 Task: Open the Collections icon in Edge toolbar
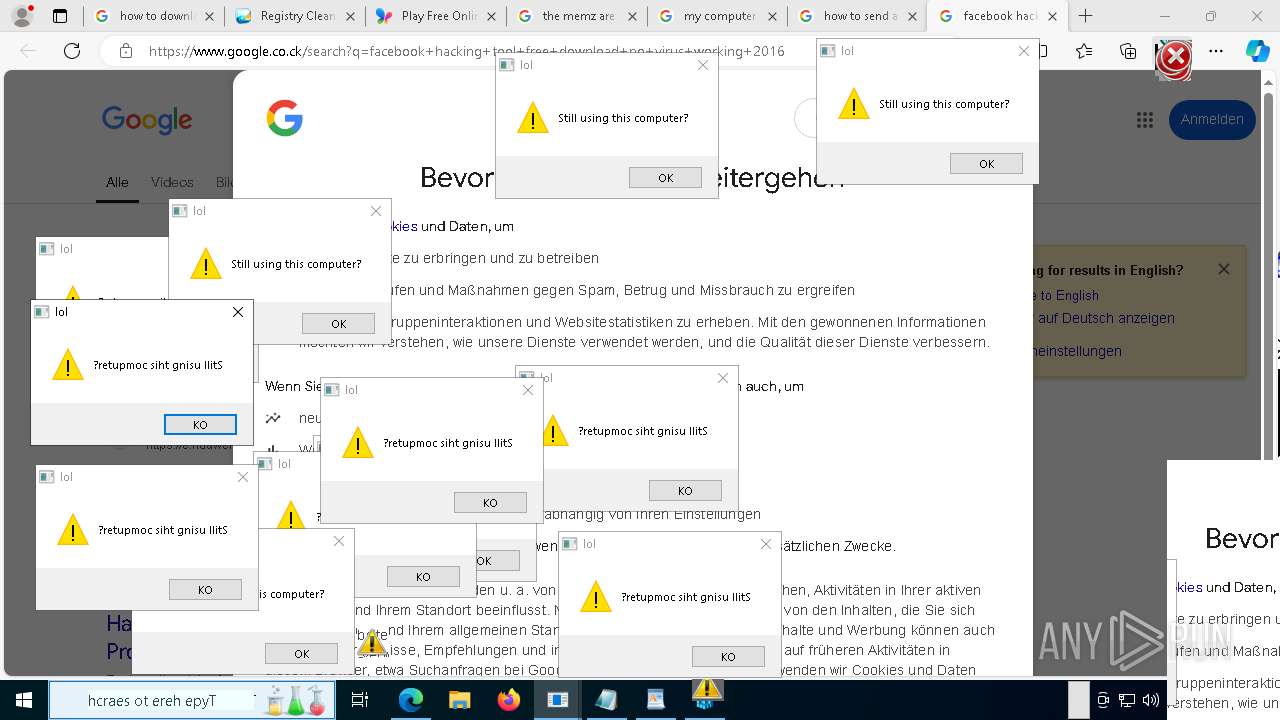click(1128, 51)
